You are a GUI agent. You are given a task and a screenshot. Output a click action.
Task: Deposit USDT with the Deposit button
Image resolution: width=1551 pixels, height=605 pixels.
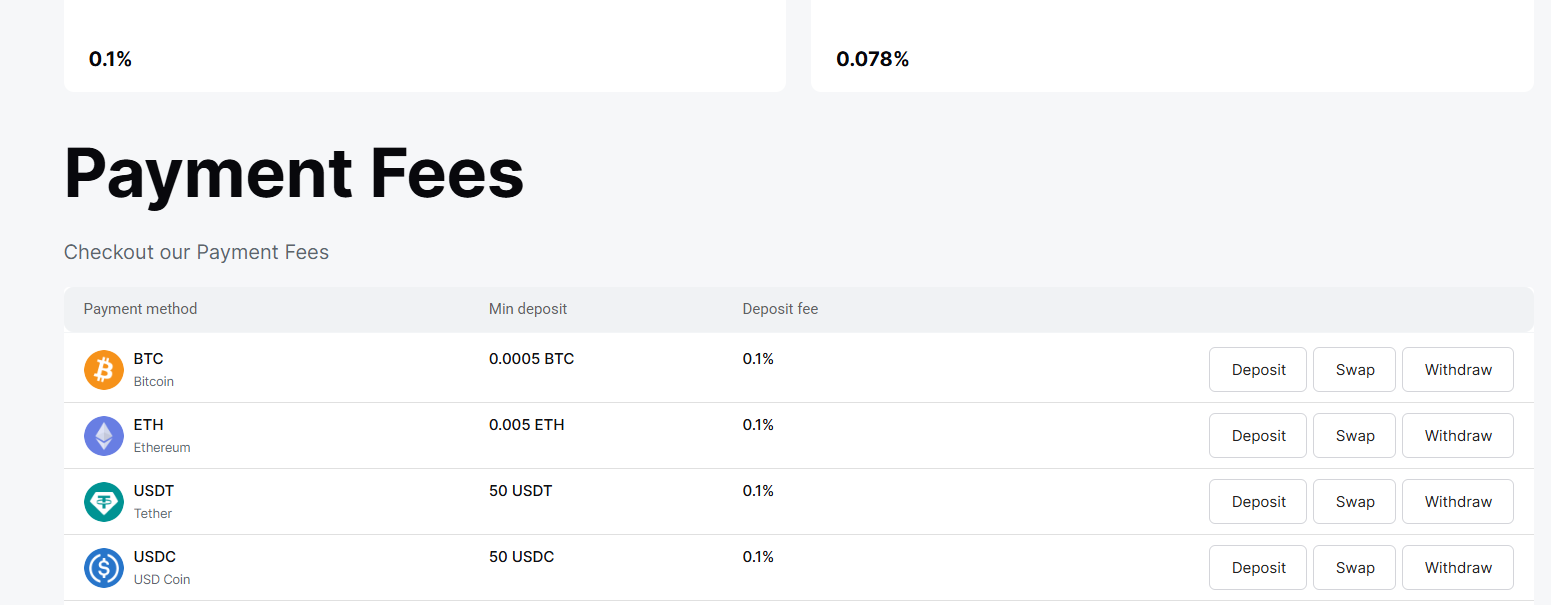pos(1258,502)
